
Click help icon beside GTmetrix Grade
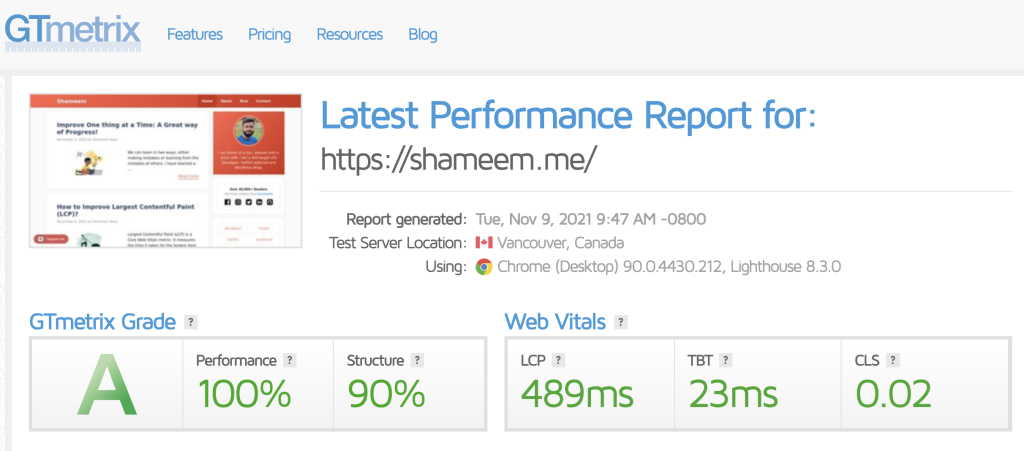point(191,322)
